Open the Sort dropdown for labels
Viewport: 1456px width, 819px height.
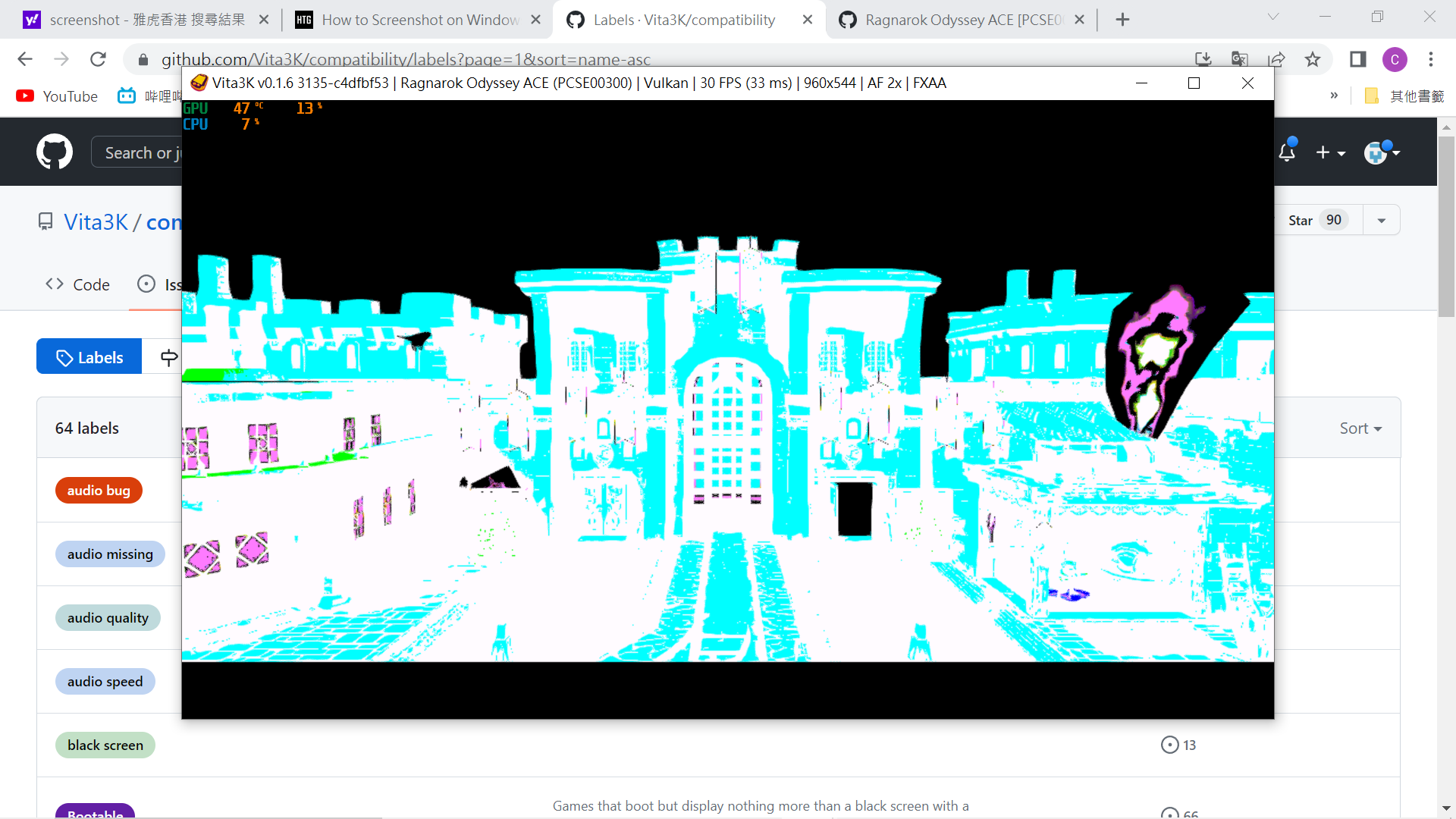(x=1360, y=428)
